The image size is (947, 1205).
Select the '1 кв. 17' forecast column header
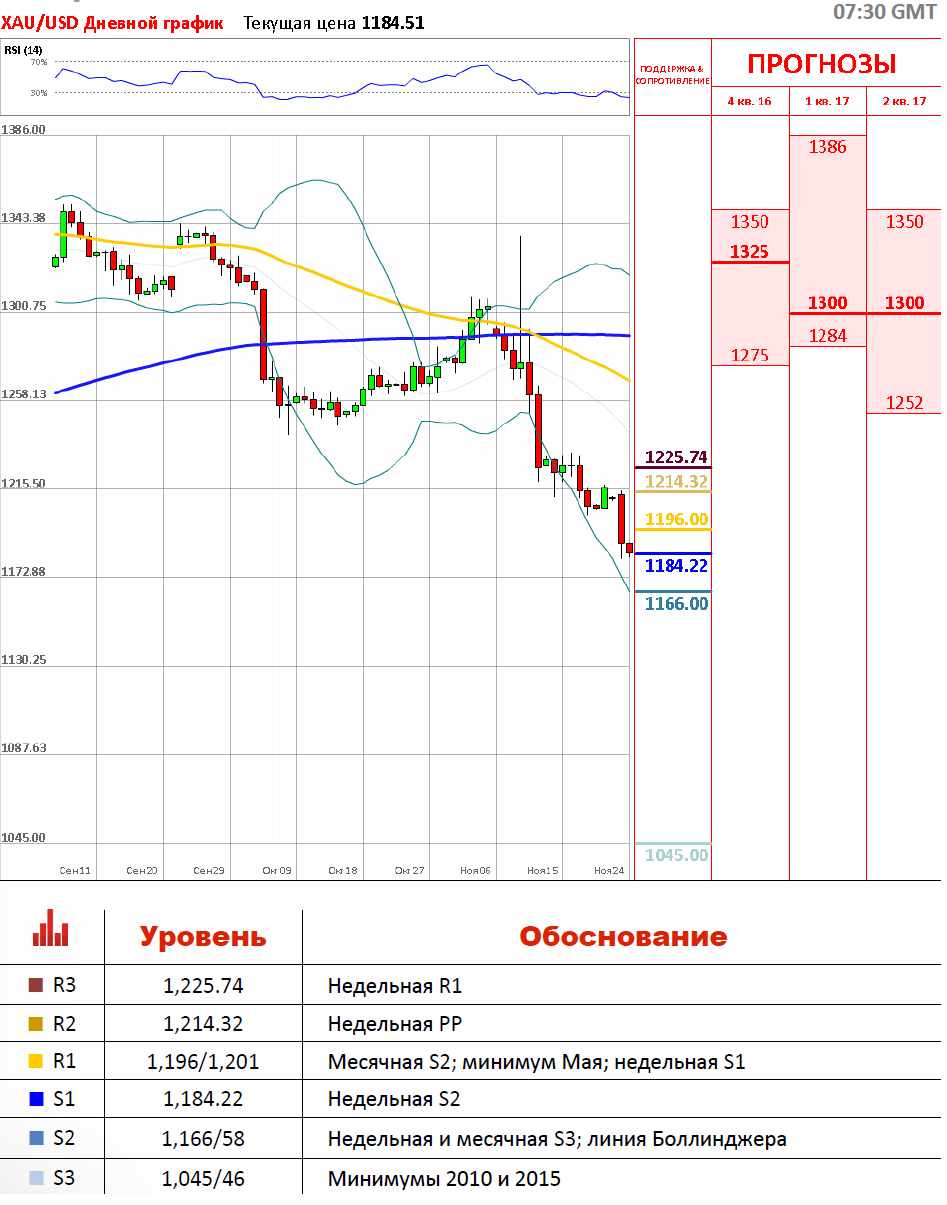pos(827,101)
